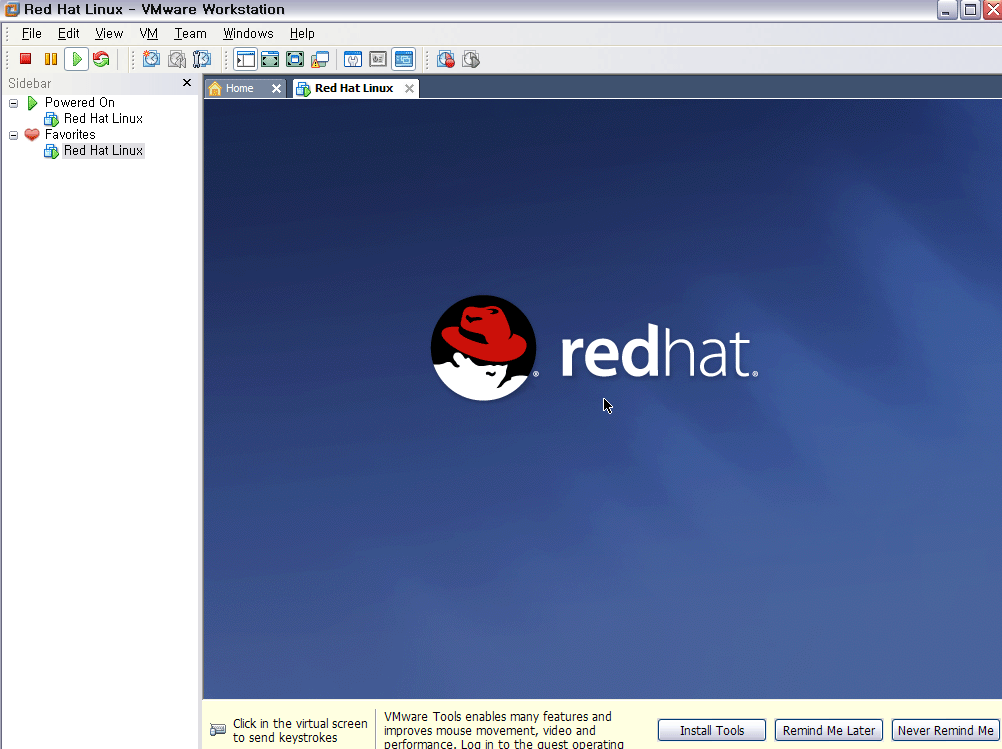Click the keyboard icon in status bar

218,729
